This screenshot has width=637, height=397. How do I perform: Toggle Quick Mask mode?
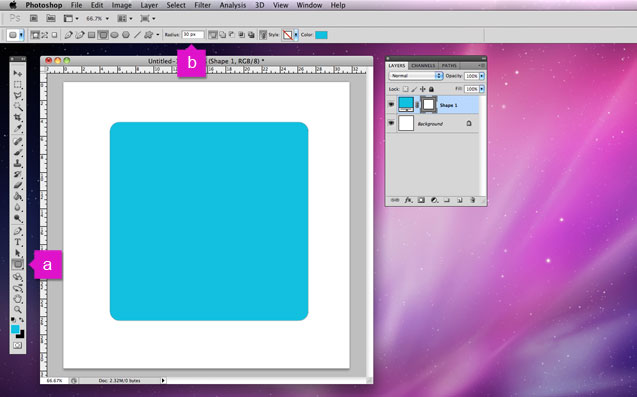(17, 345)
